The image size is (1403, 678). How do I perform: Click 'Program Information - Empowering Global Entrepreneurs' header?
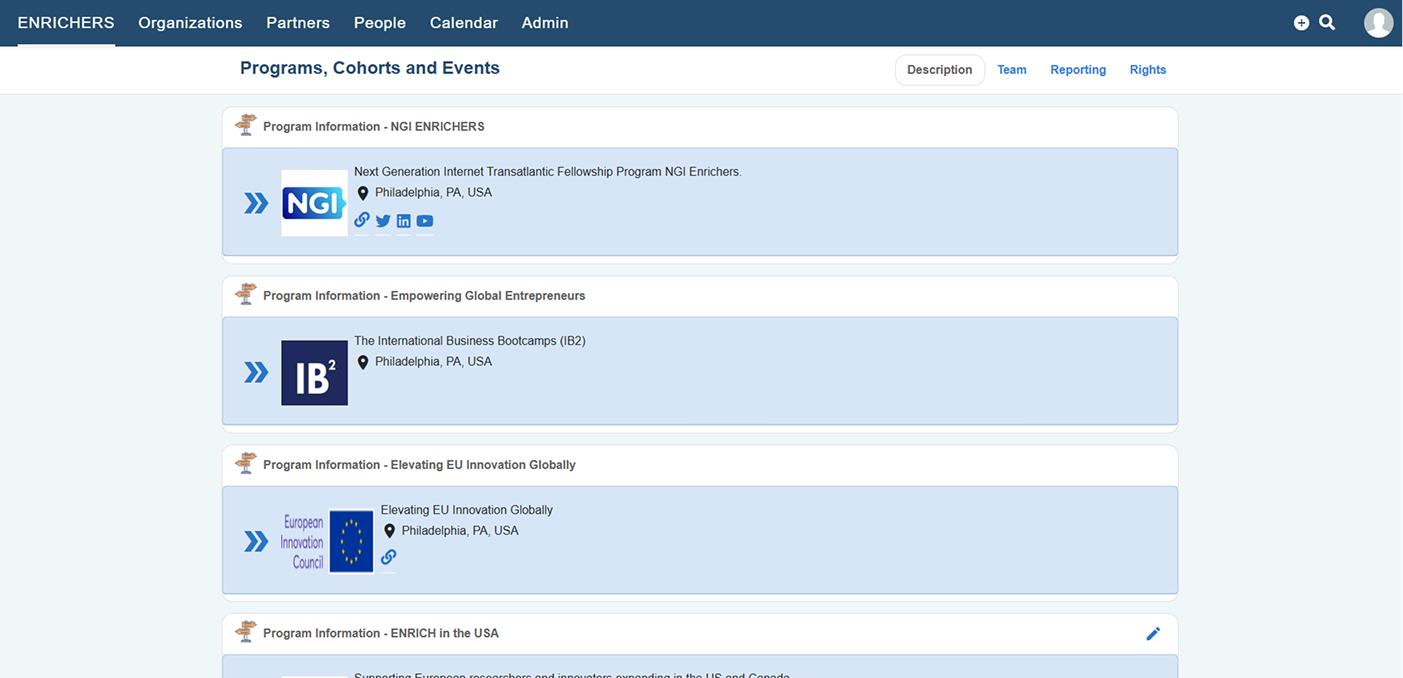[424, 296]
